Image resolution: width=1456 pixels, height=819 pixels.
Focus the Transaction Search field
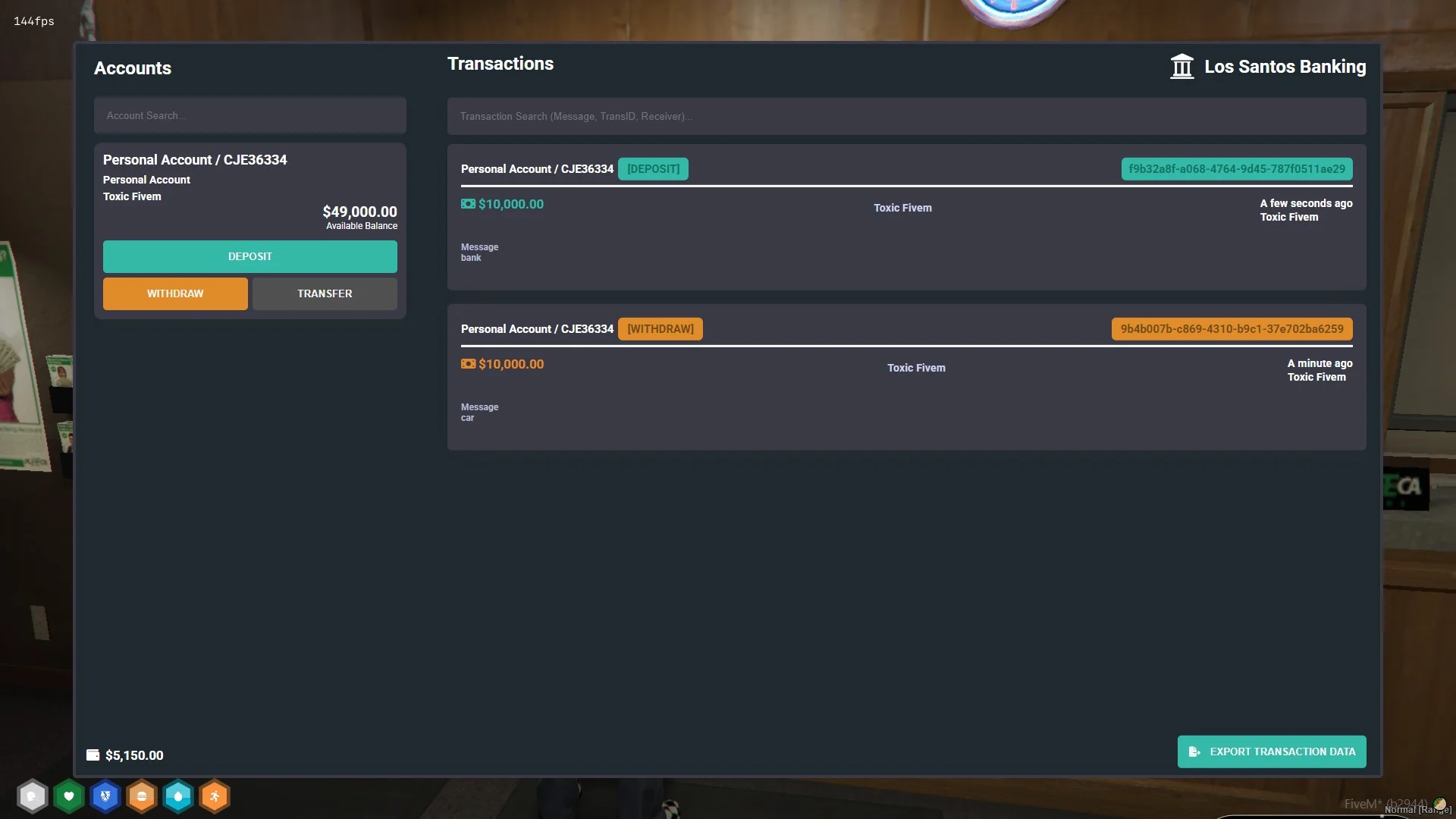click(x=906, y=117)
